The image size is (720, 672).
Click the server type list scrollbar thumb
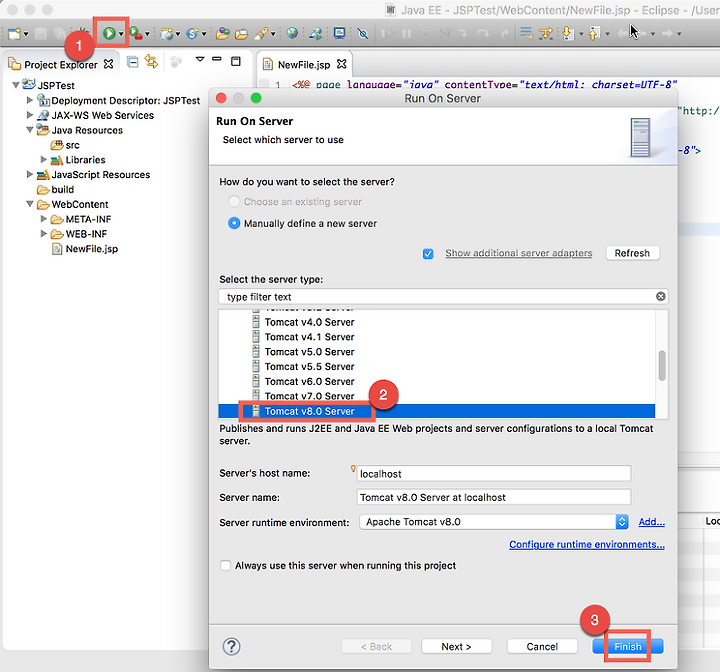click(x=662, y=366)
